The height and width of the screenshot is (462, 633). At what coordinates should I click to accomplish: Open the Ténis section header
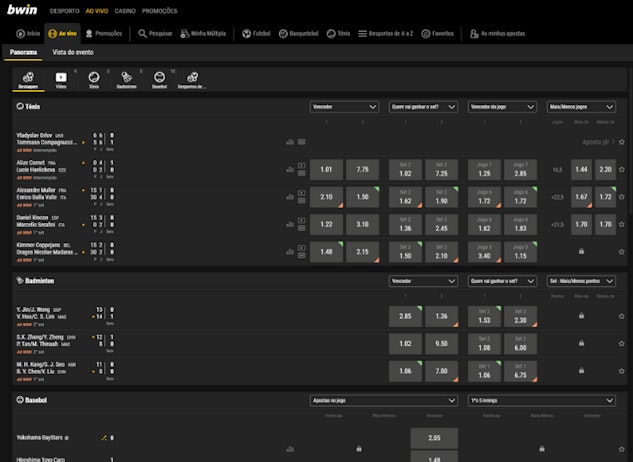28,107
